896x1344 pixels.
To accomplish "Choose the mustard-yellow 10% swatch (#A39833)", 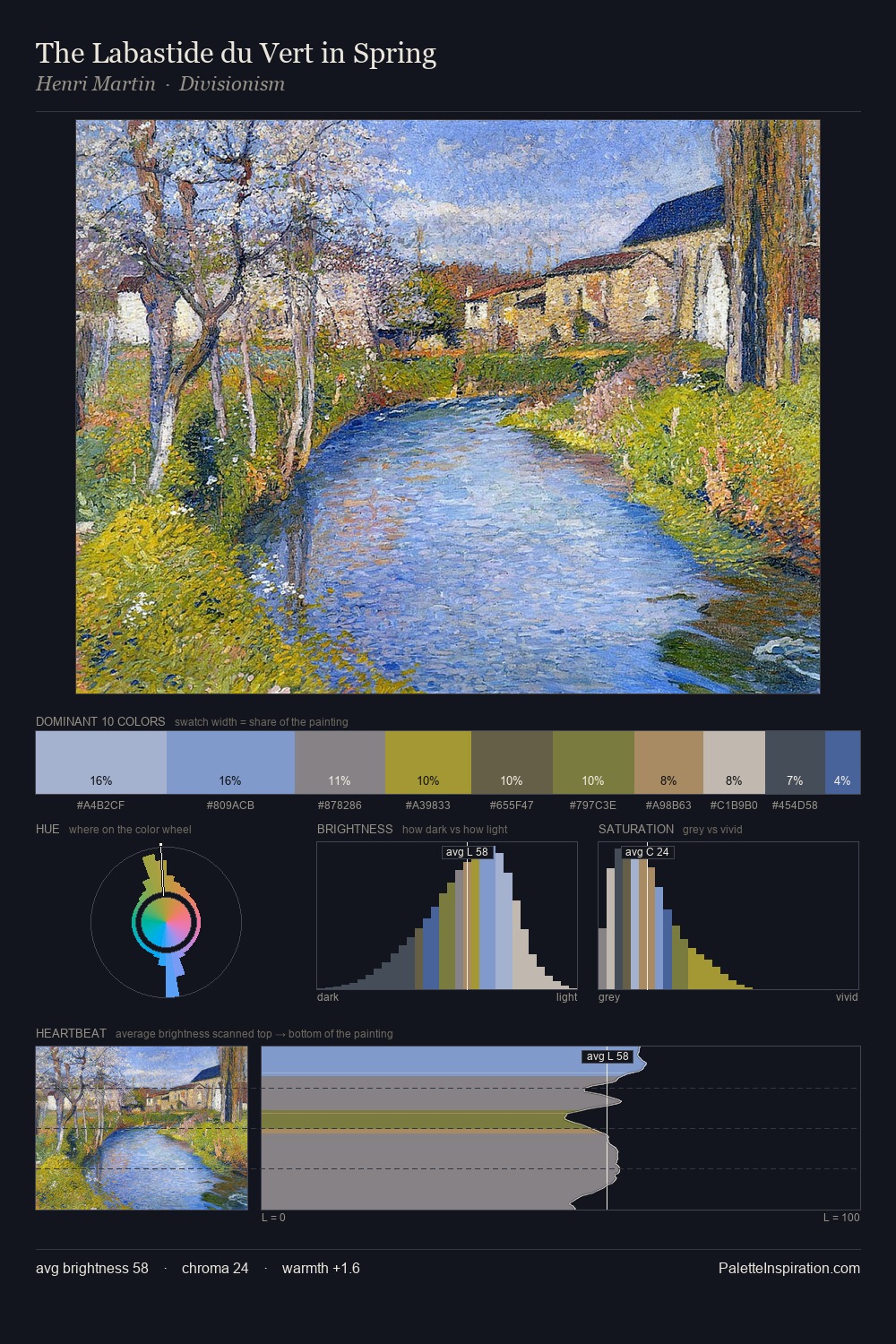I will pos(428,762).
